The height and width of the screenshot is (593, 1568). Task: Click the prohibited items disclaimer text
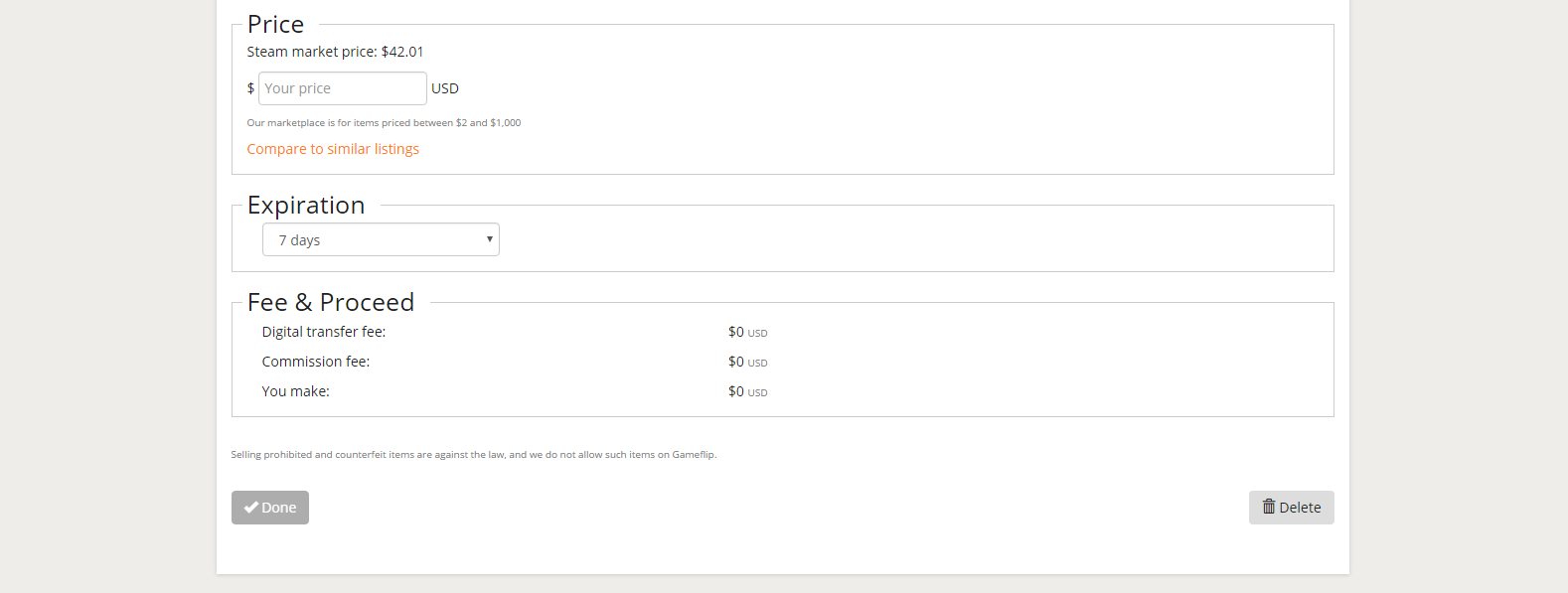[473, 455]
